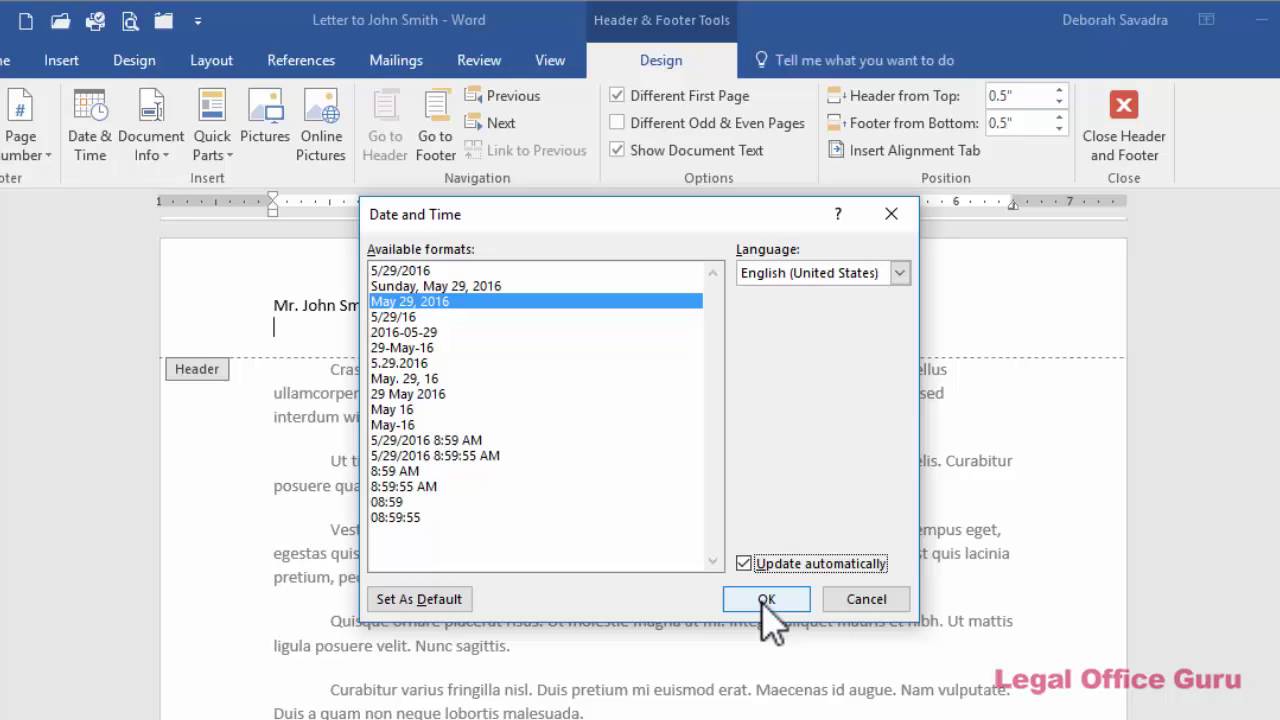
Task: Toggle Update automatically checkbox
Action: coord(743,563)
